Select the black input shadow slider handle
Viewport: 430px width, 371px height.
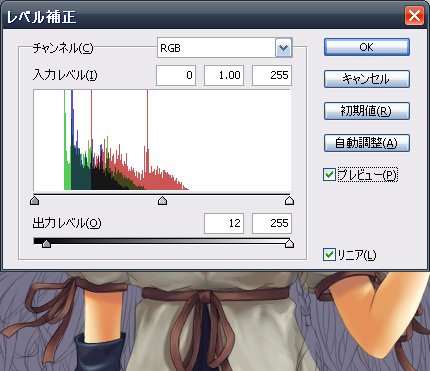point(34,201)
